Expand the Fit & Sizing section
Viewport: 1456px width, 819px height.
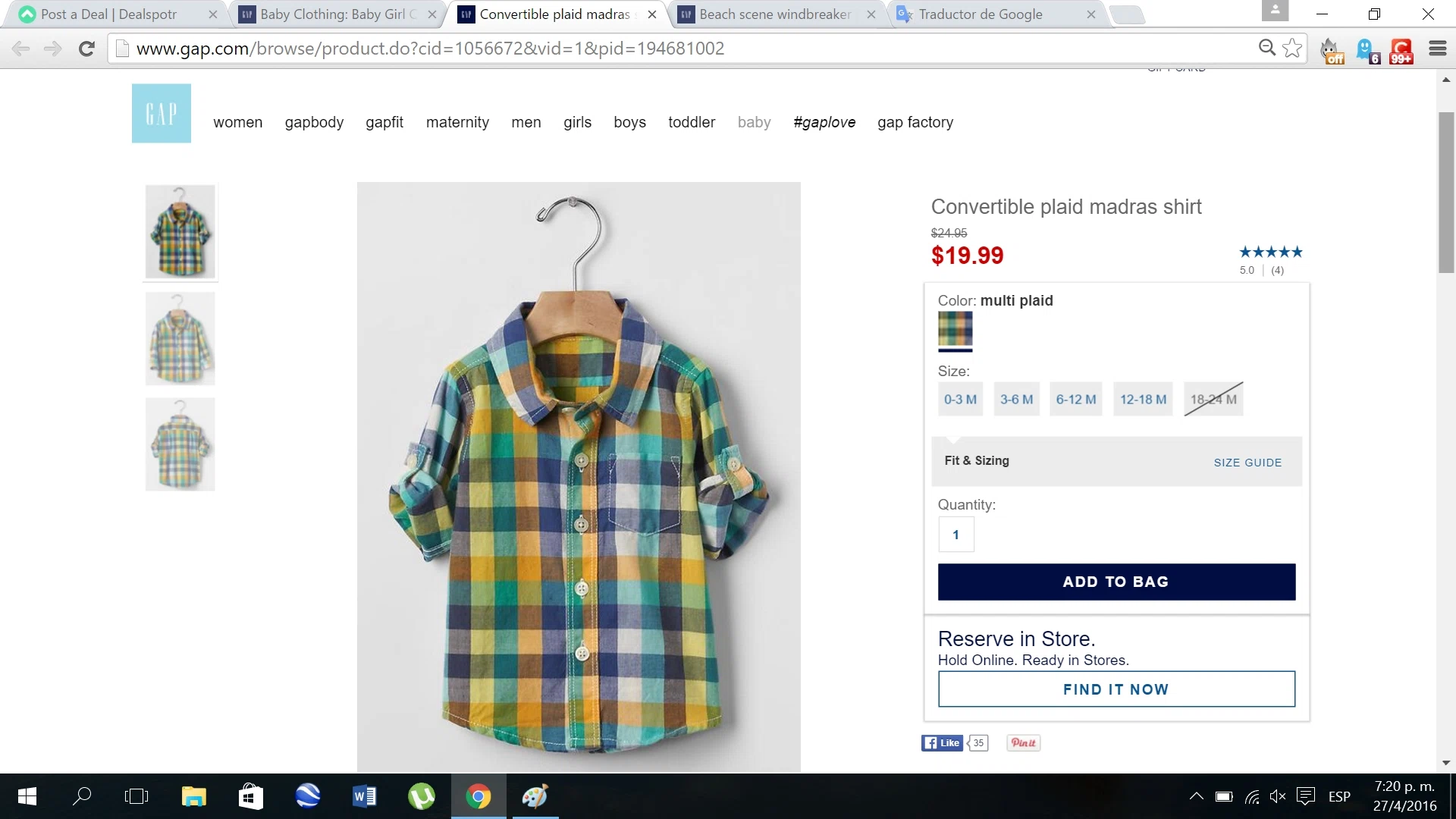tap(977, 461)
